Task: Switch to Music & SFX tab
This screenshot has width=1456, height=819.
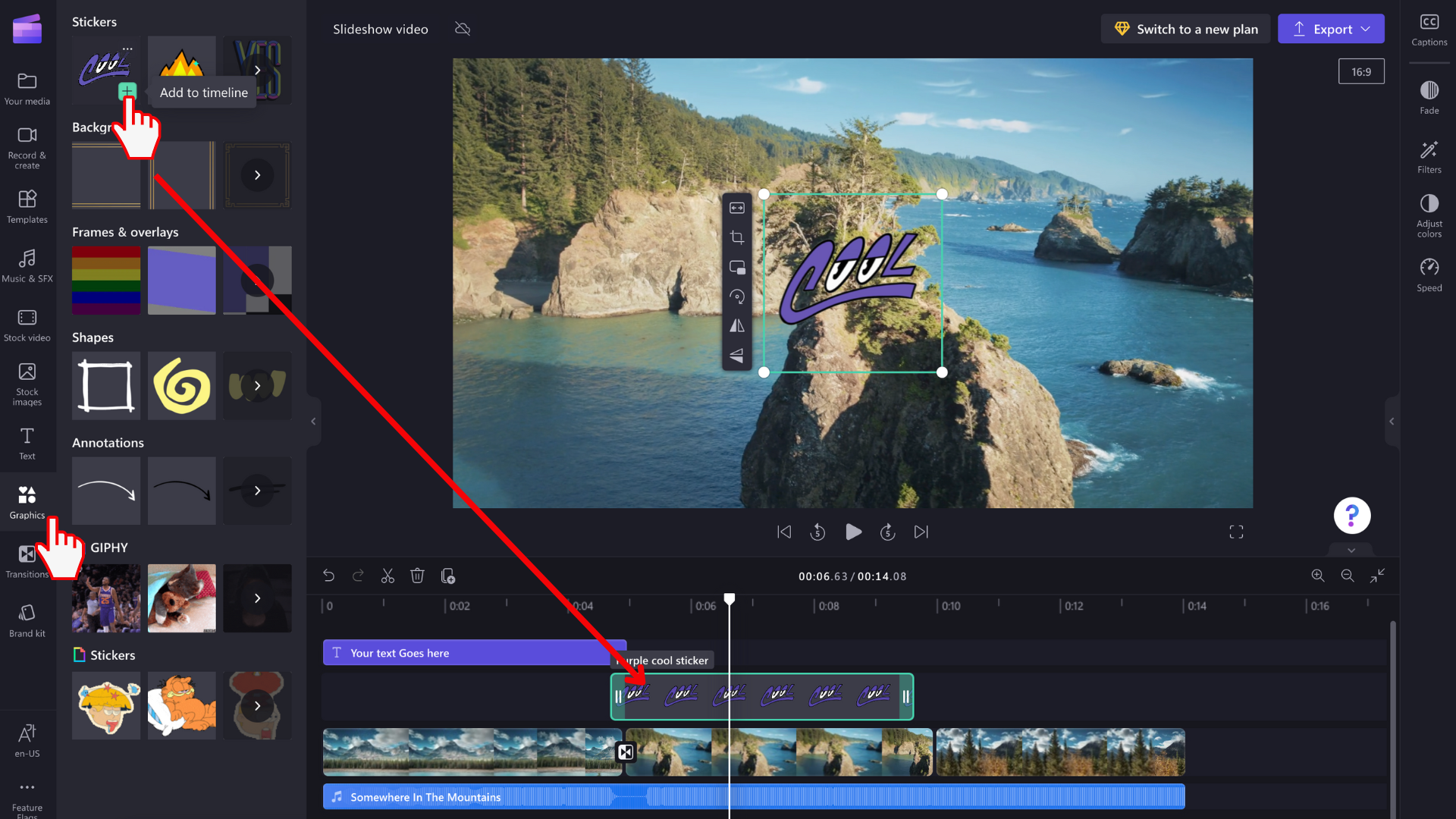Action: [x=27, y=266]
